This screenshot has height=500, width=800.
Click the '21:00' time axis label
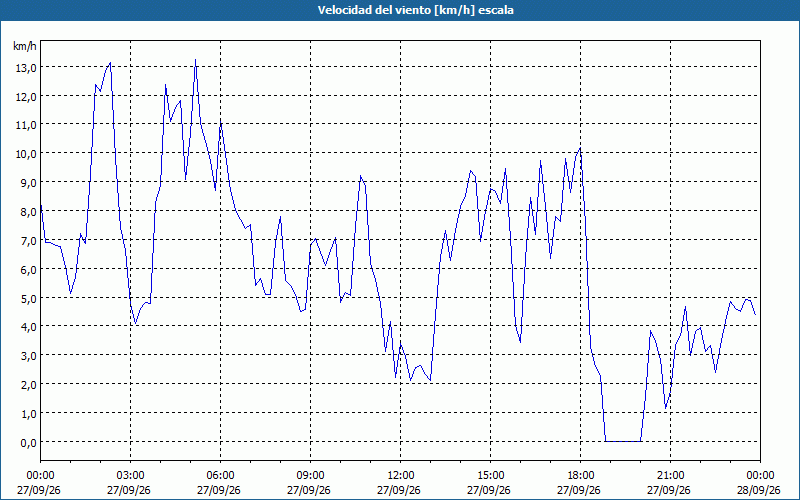[670, 476]
